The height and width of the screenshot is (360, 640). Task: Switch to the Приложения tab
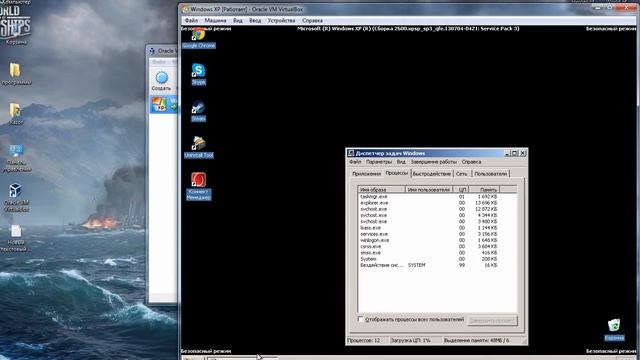pyautogui.click(x=366, y=174)
